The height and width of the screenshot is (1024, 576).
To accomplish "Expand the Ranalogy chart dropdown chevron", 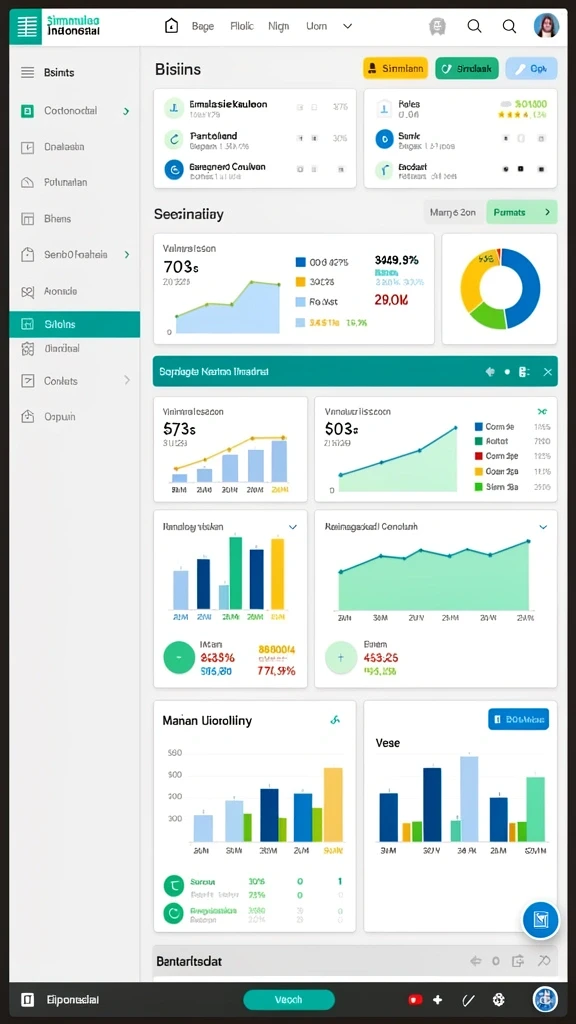I will 293,526.
